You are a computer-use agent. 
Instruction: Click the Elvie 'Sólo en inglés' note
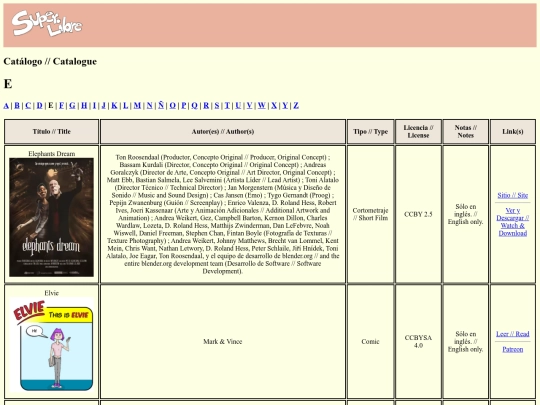[466, 342]
